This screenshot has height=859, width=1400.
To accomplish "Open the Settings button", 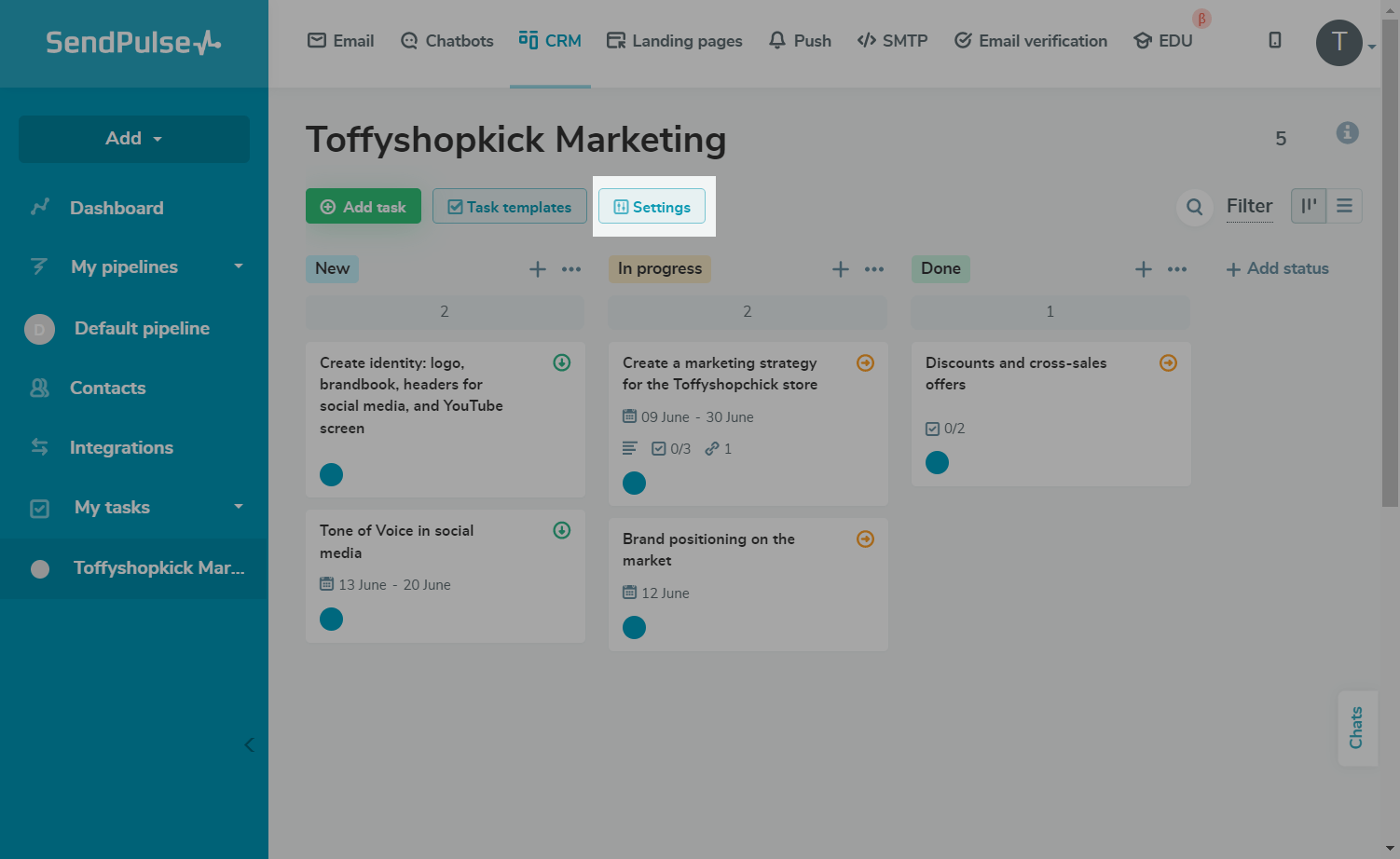I will click(652, 207).
